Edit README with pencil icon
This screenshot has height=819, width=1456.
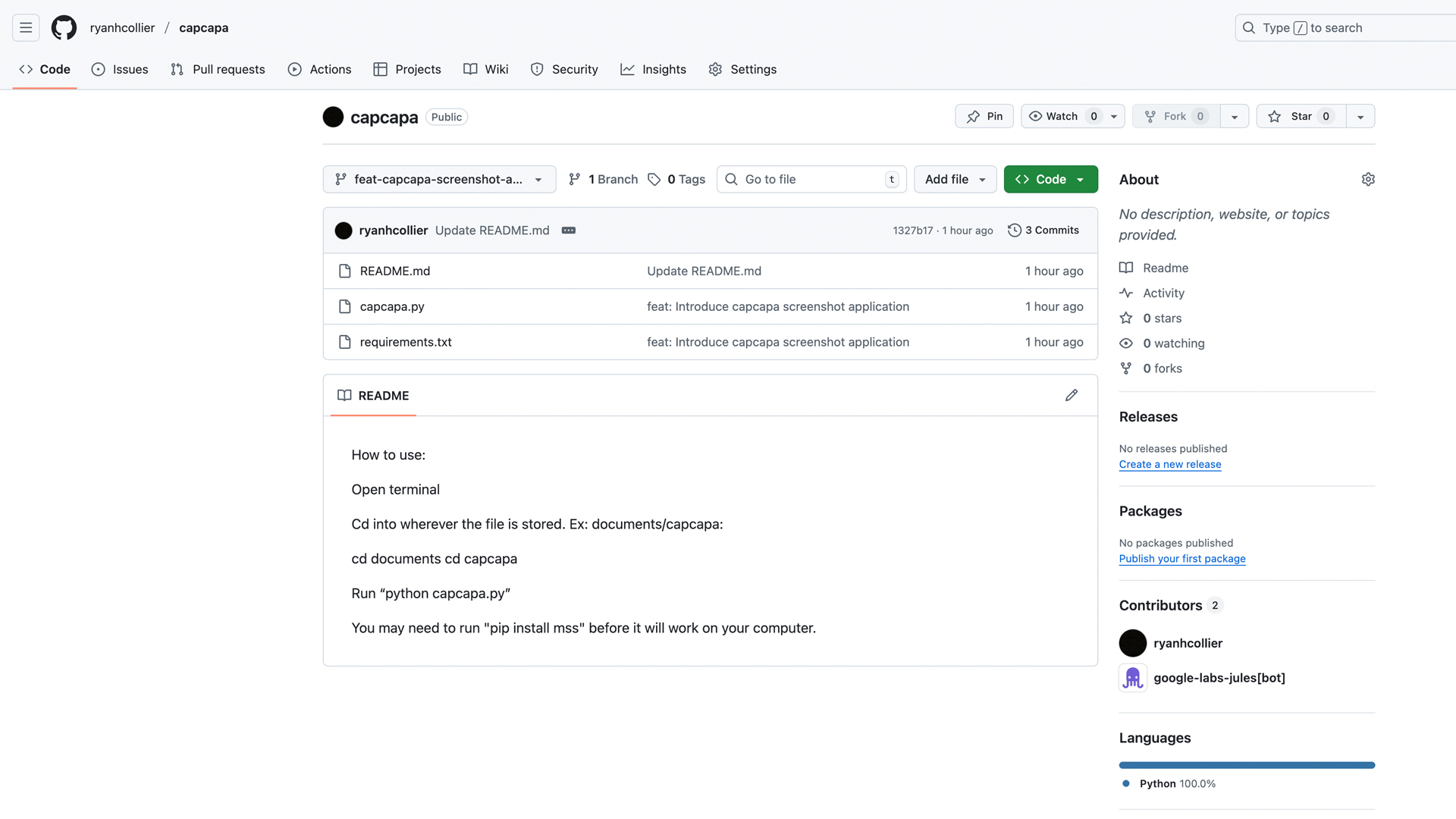1071,395
